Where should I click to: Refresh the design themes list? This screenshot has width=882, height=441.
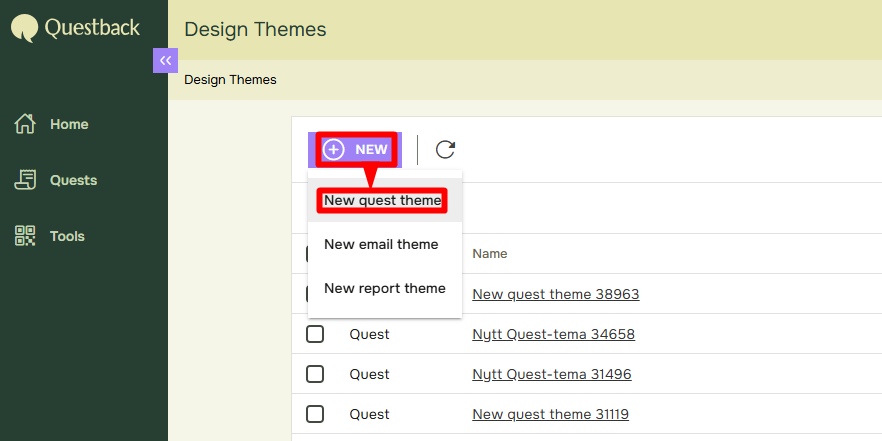pyautogui.click(x=445, y=149)
